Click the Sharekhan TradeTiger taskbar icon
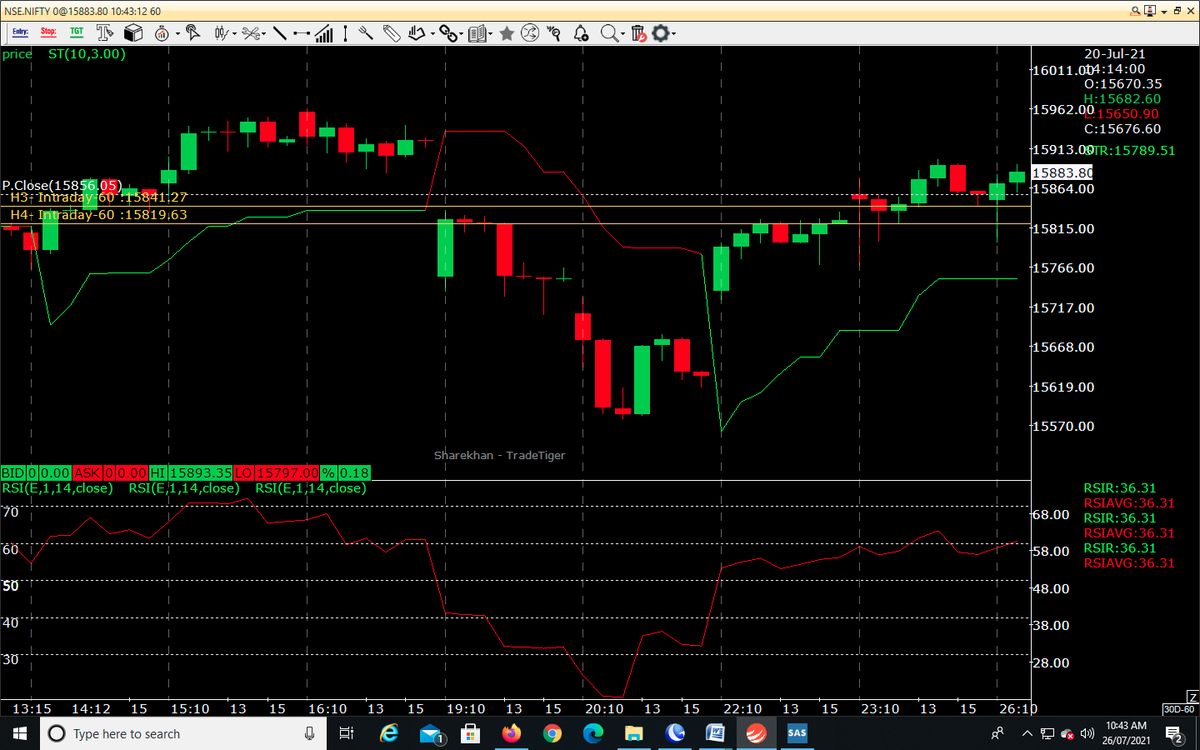This screenshot has height=750, width=1200. [756, 733]
